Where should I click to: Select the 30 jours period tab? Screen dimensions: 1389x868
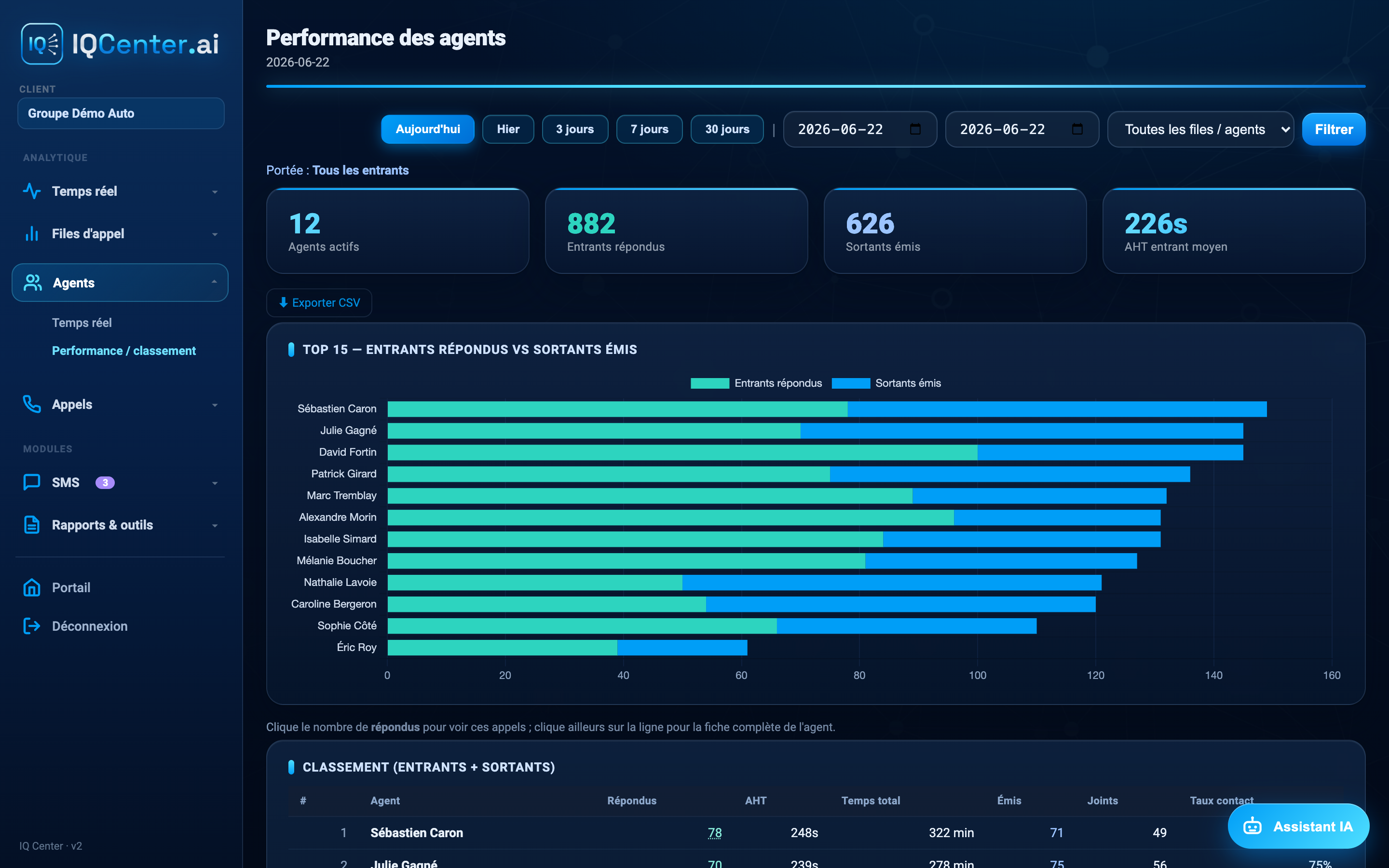[x=727, y=129]
